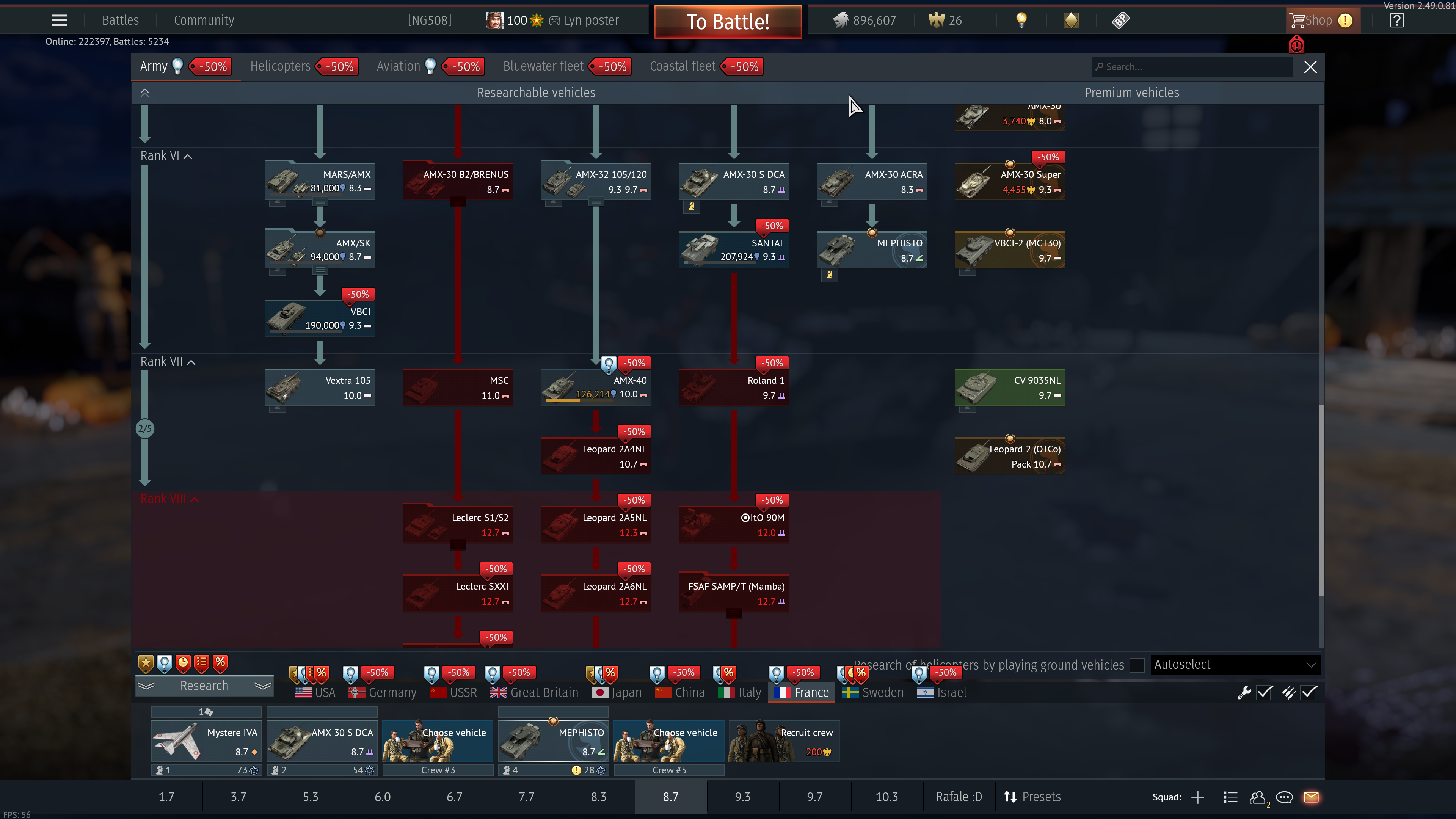Open the hamburger main menu icon

point(60,20)
